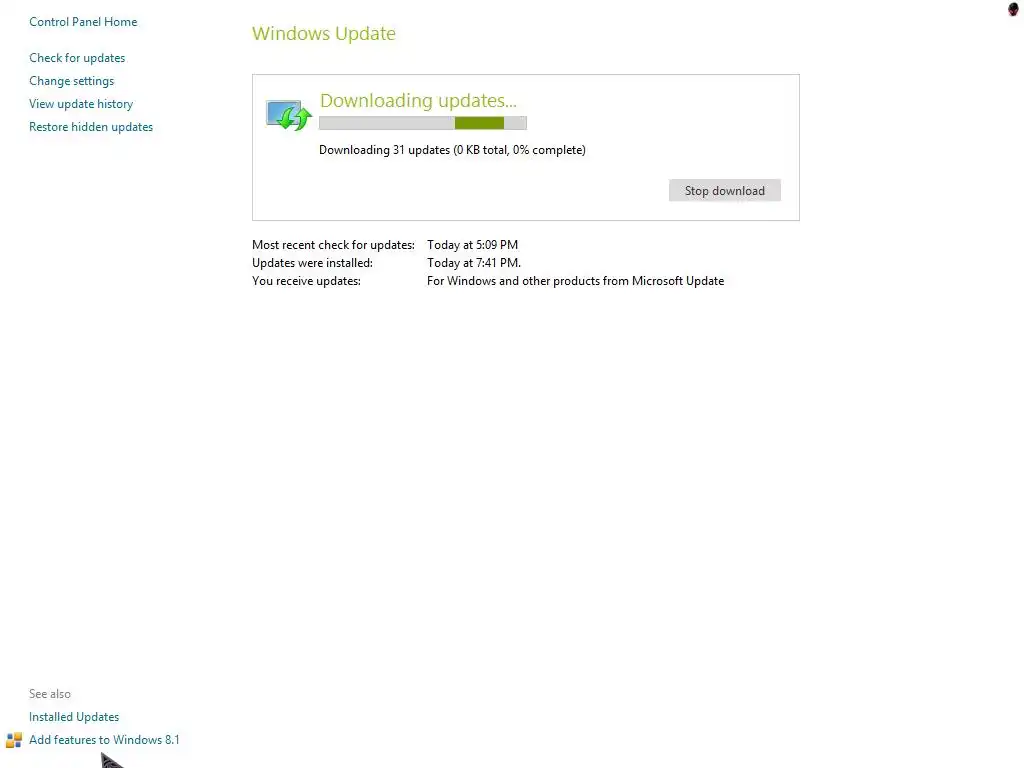The image size is (1024, 768).
Task: Open Control Panel Home link
Action: tap(83, 22)
